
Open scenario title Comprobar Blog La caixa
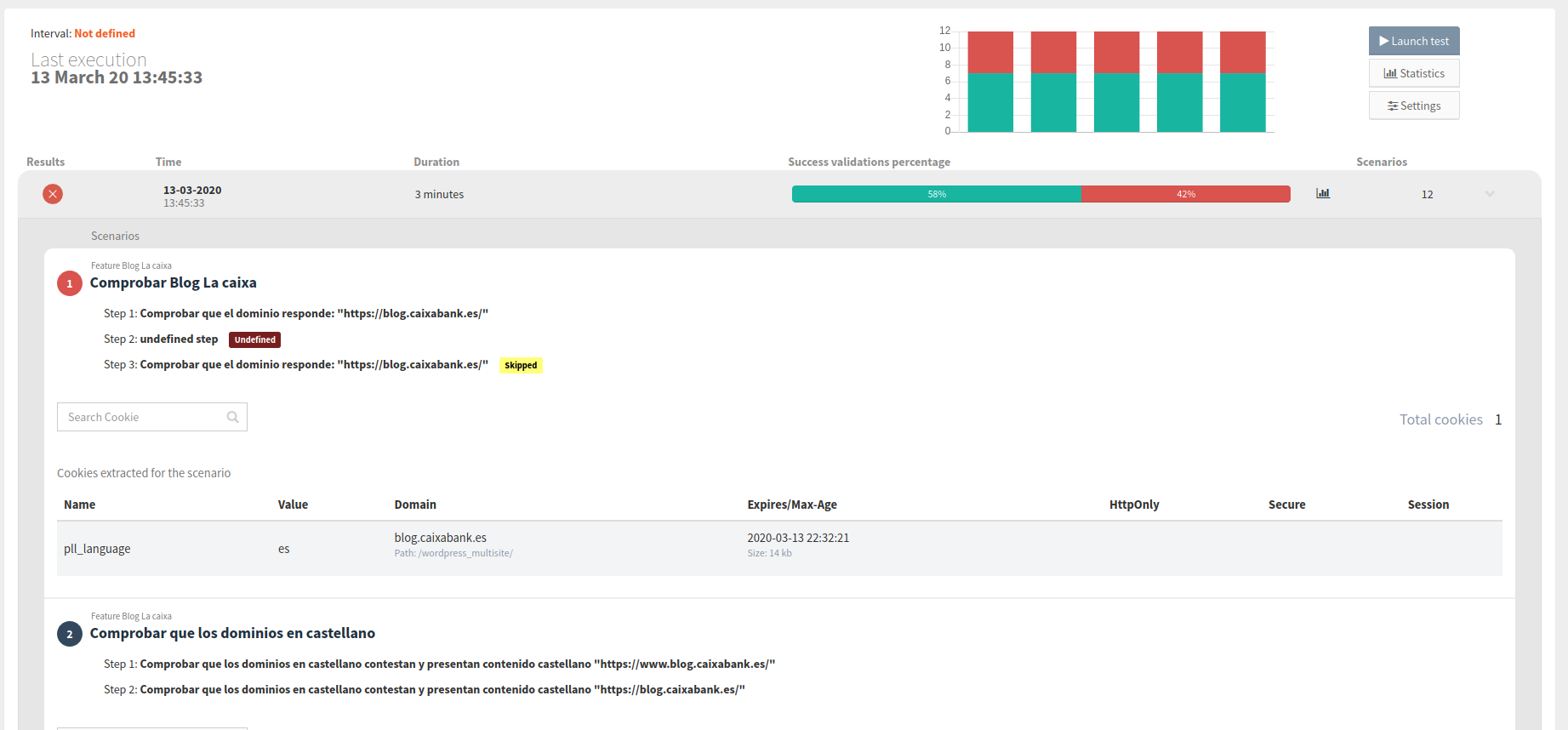[174, 282]
